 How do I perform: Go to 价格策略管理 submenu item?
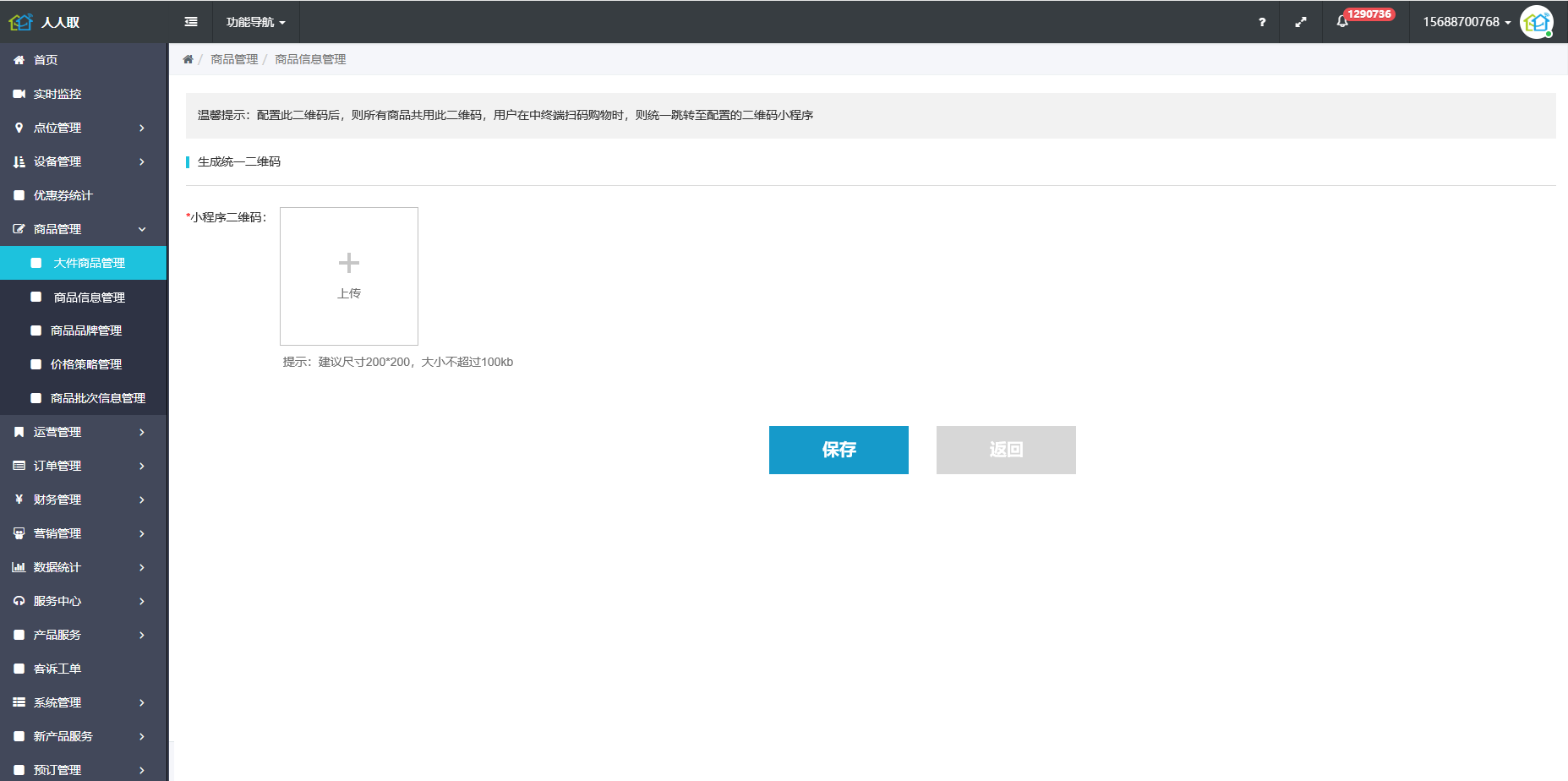tap(86, 364)
